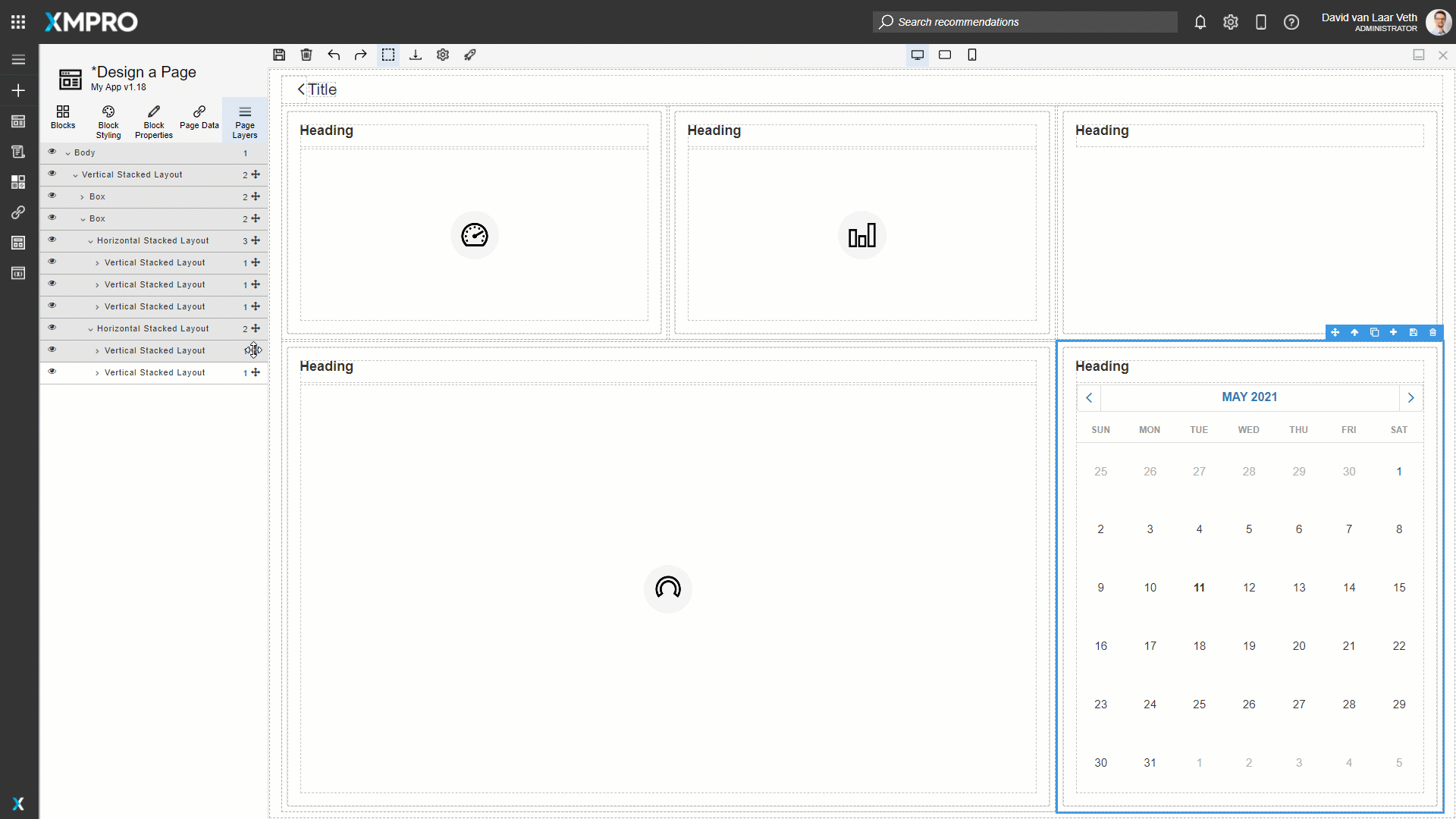Select the bar chart placeholder widget
Viewport: 1456px width, 819px height.
pyautogui.click(x=862, y=235)
